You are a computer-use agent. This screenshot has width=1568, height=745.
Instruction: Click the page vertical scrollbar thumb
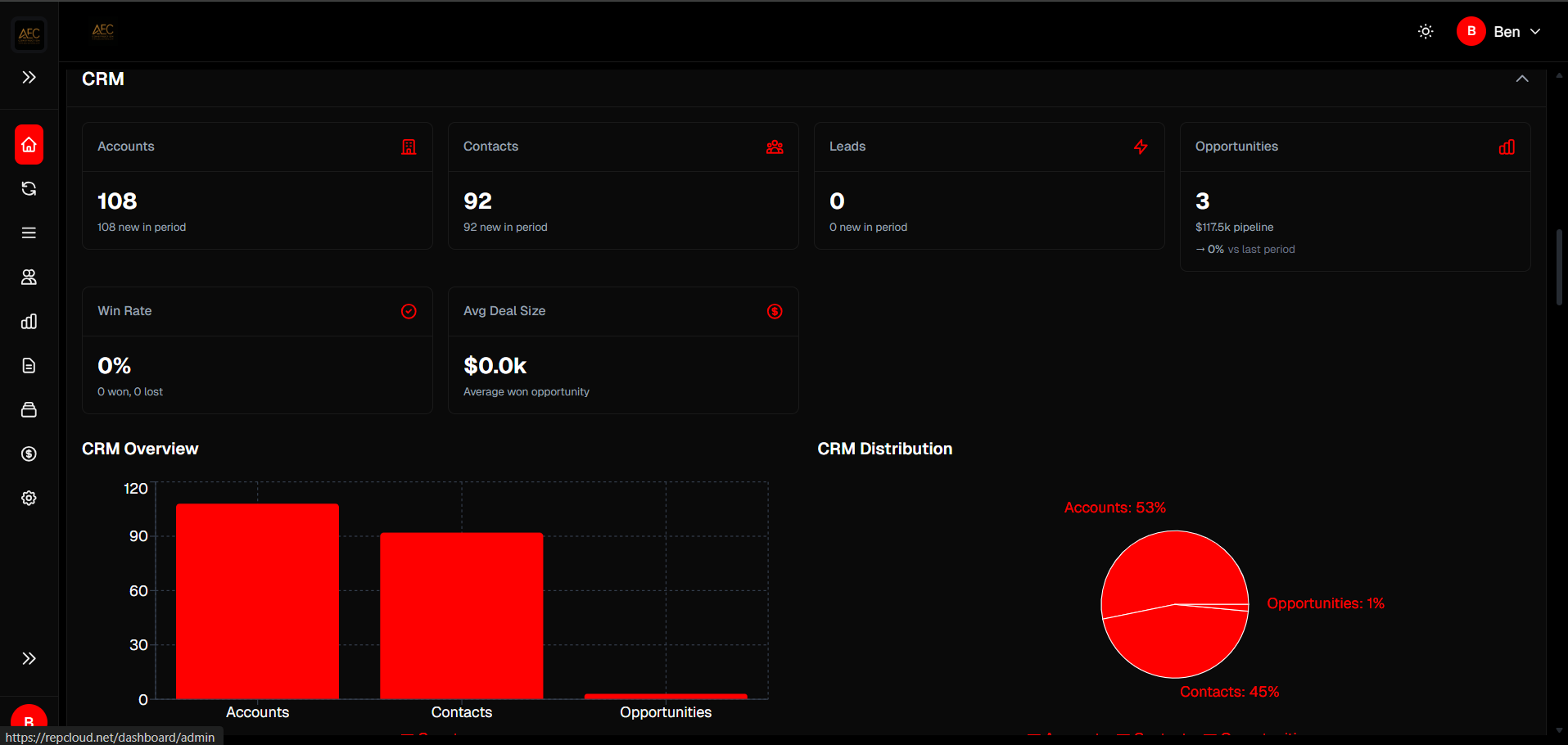(1559, 267)
